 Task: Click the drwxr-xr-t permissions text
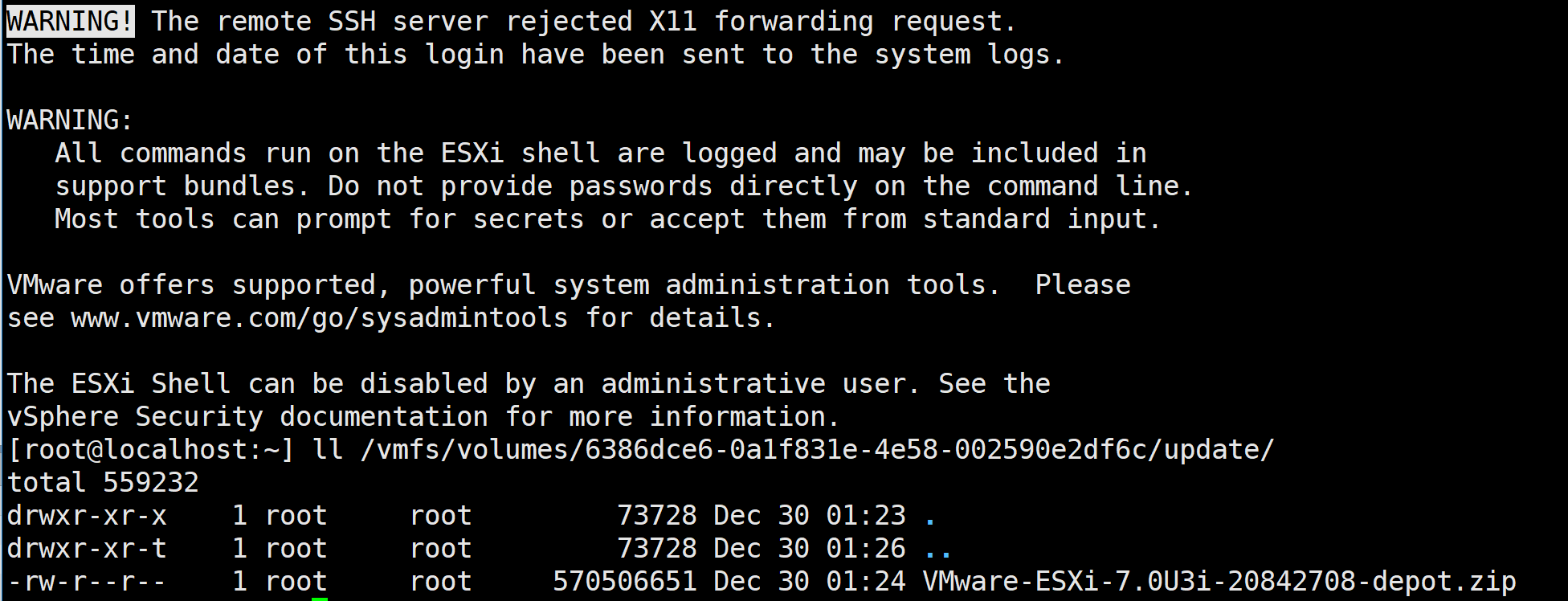tap(87, 548)
